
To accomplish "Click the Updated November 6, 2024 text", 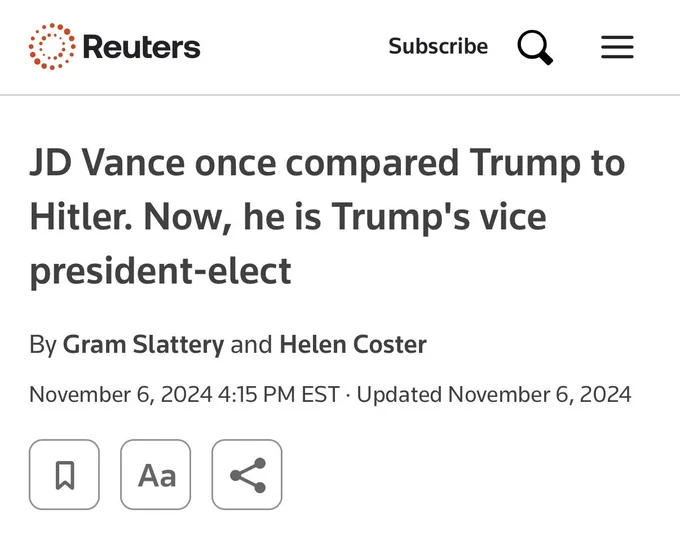I will [x=494, y=395].
